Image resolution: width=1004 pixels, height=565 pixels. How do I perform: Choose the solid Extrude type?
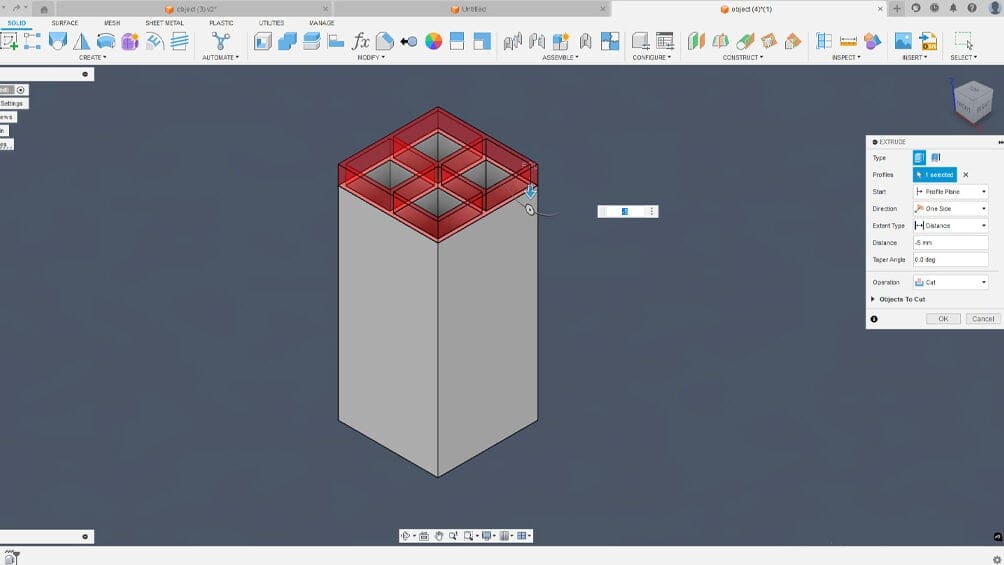[x=919, y=158]
